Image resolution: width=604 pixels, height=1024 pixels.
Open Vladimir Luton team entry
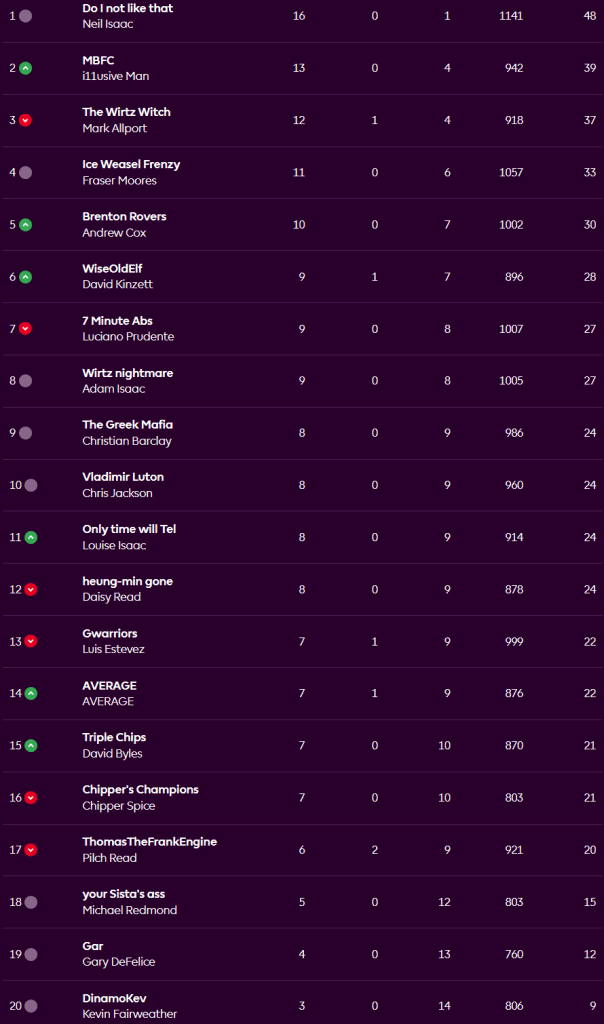pyautogui.click(x=123, y=477)
